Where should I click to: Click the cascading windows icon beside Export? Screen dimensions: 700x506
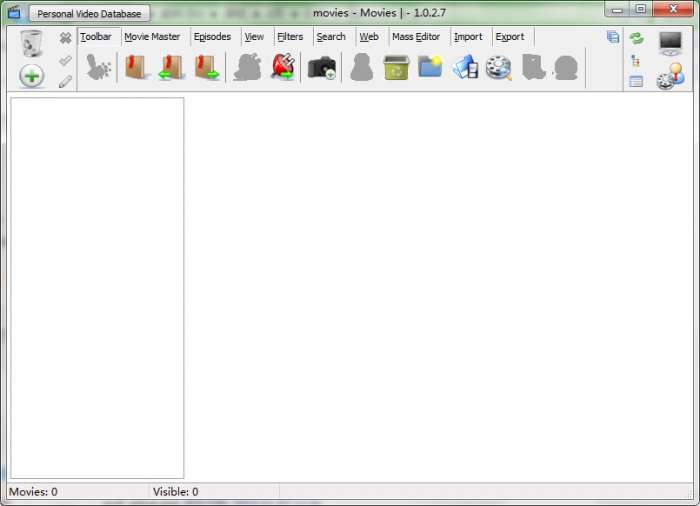(612, 37)
